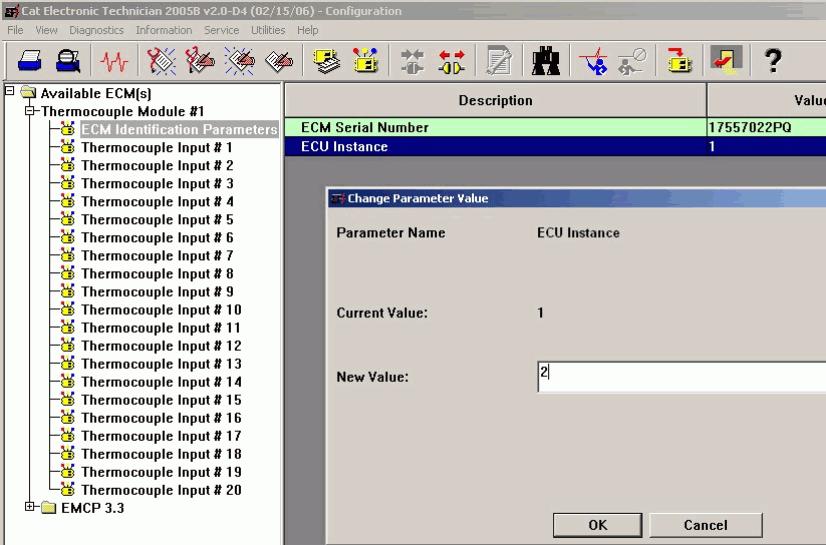Select Thermocouple Input # 19 in the tree
826x545 pixels.
pyautogui.click(x=161, y=472)
